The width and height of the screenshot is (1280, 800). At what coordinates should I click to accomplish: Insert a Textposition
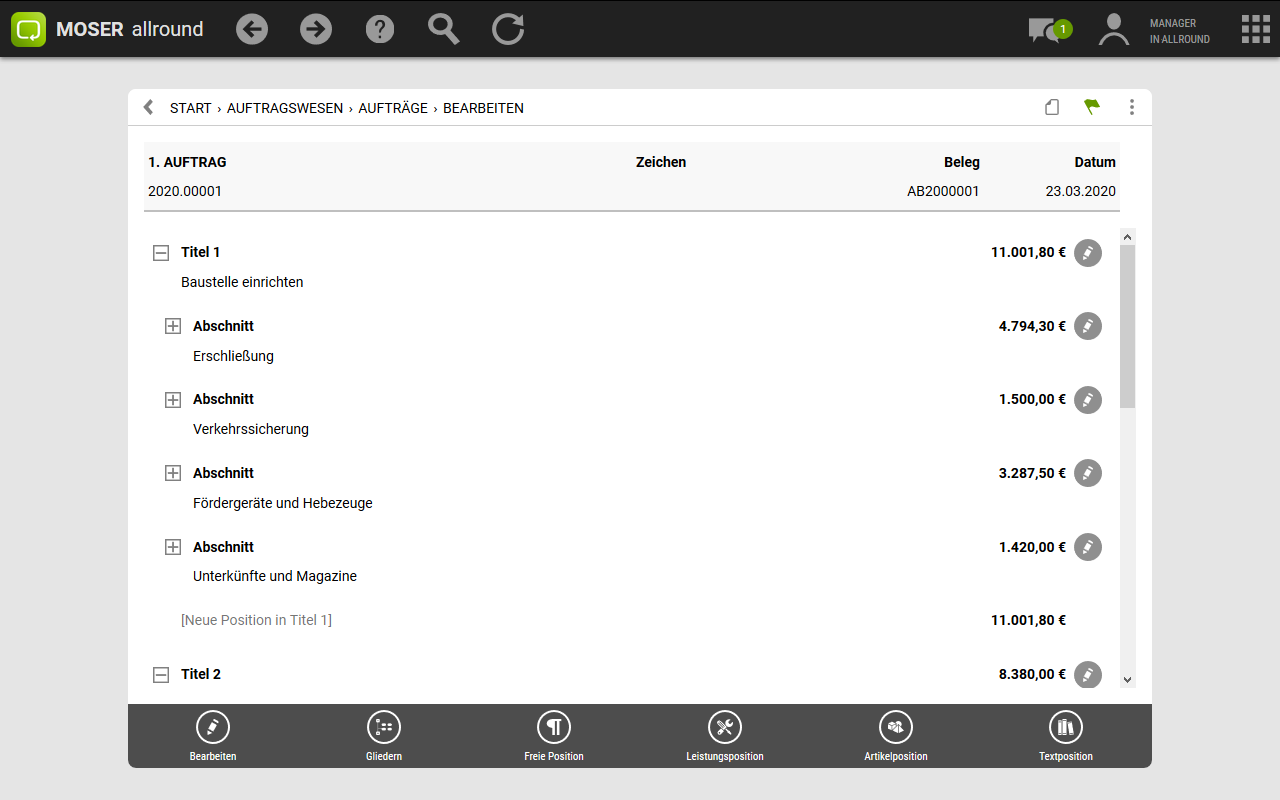pos(1065,727)
